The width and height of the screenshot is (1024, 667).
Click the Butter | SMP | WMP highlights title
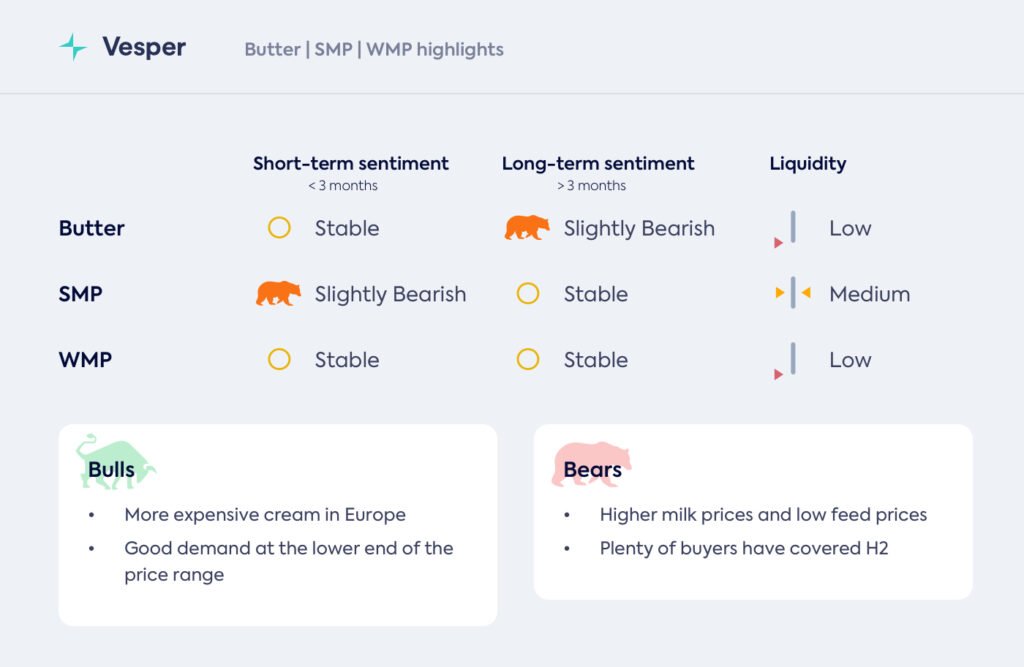pyautogui.click(x=374, y=49)
